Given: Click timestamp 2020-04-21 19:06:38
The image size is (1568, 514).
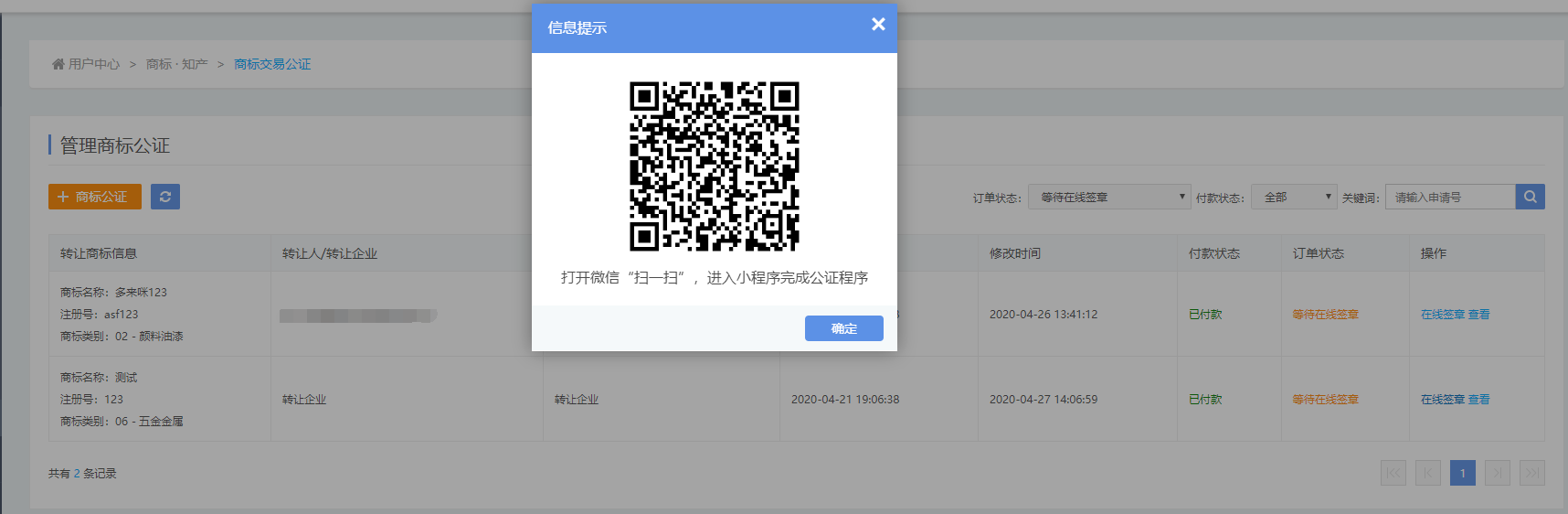Looking at the screenshot, I should pos(845,400).
